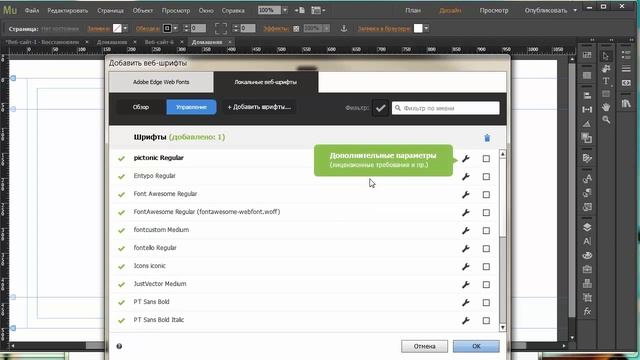The width and height of the screenshot is (640, 360).
Task: Open the palette Swatches panel icon
Action: 587,256
